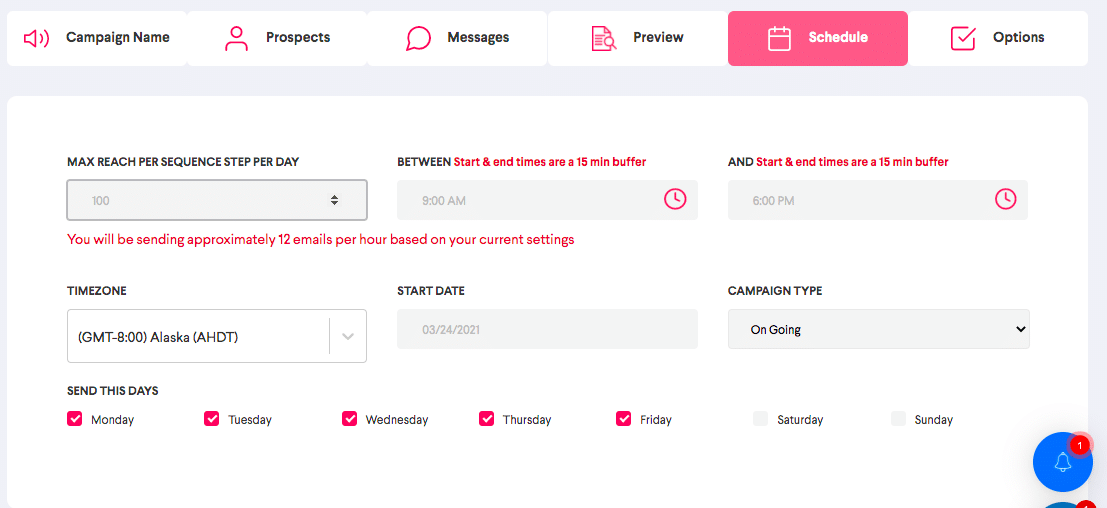Viewport: 1107px width, 508px height.
Task: Click the person icon for Prospects
Action: (x=237, y=38)
